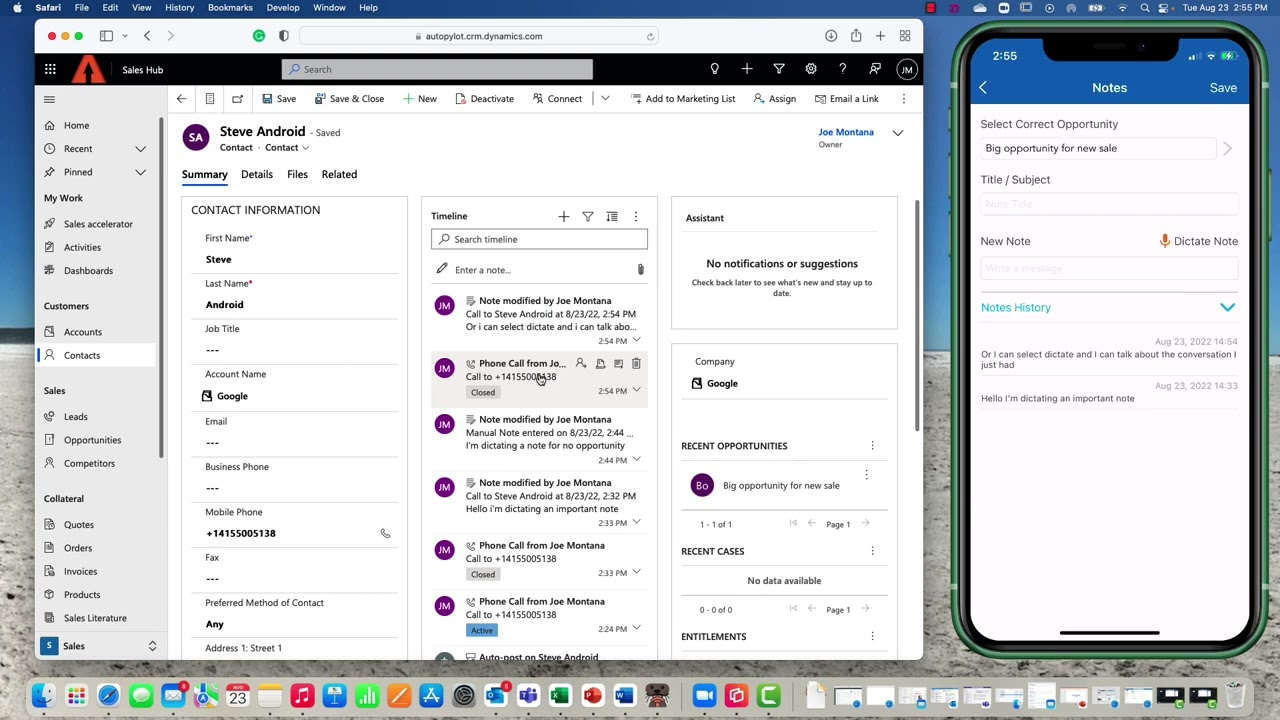Viewport: 1280px width, 720px height.
Task: Open Accounts in the sidebar
Action: tap(83, 332)
